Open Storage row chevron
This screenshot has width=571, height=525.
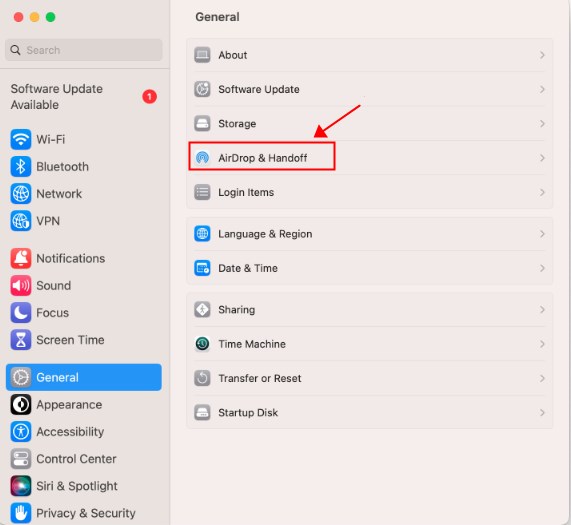[x=542, y=124]
